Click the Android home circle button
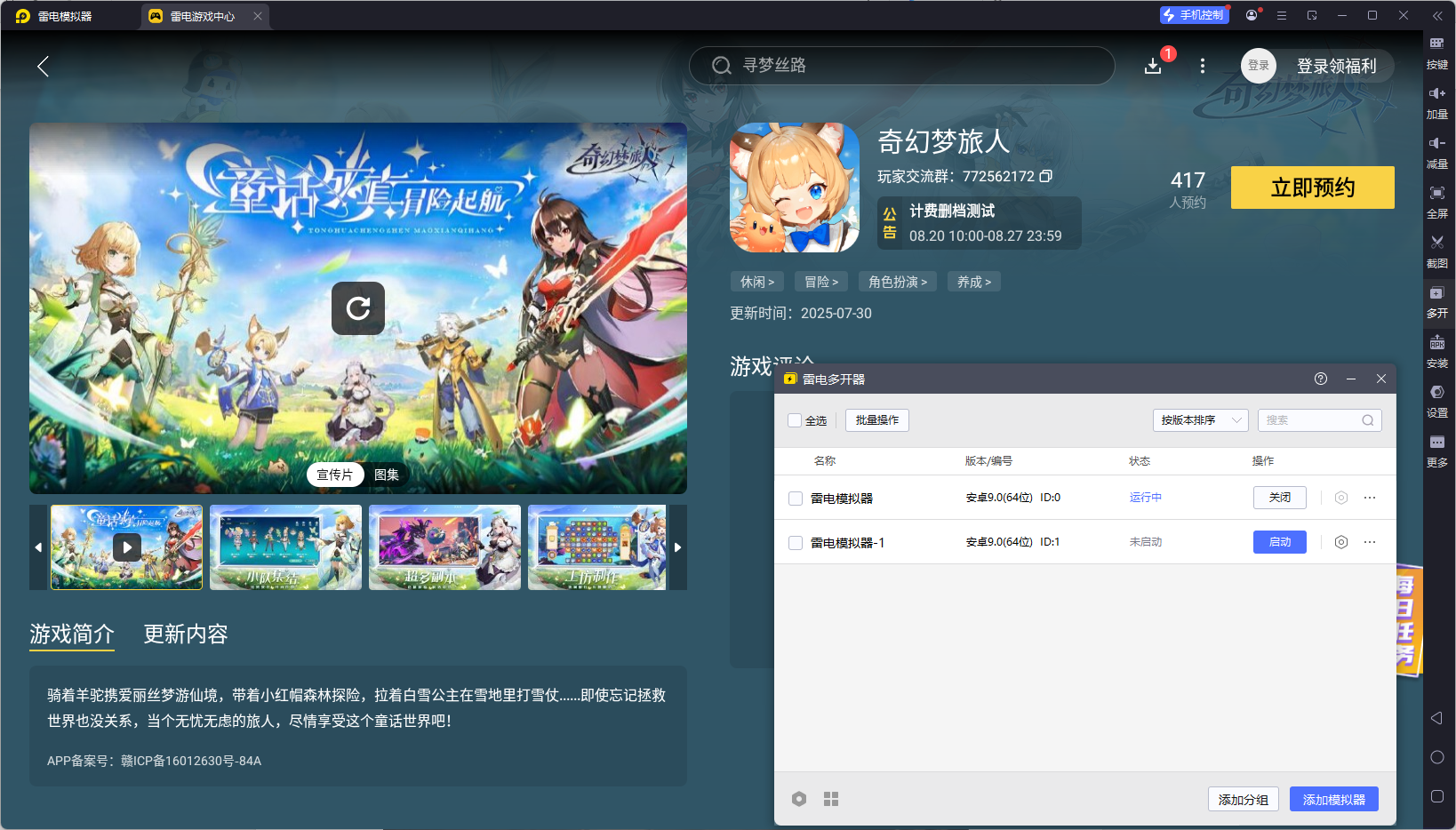Screen dimensions: 1456x830 (1436, 757)
